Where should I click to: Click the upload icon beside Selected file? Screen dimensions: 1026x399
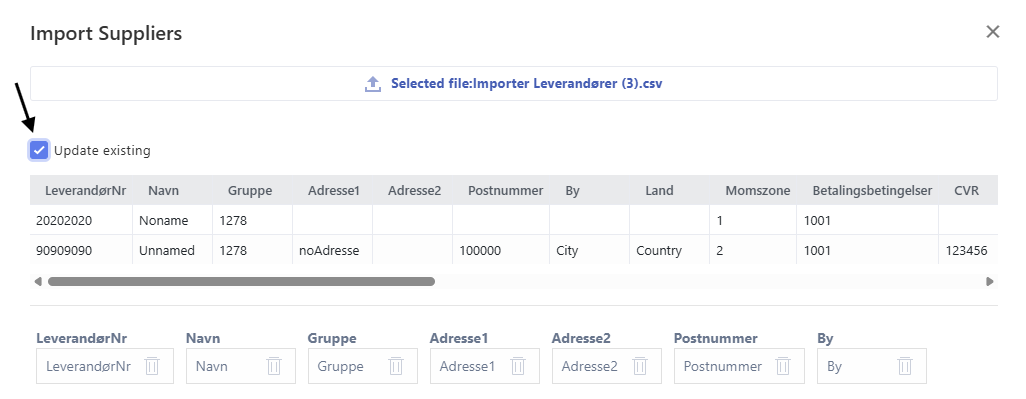[372, 84]
